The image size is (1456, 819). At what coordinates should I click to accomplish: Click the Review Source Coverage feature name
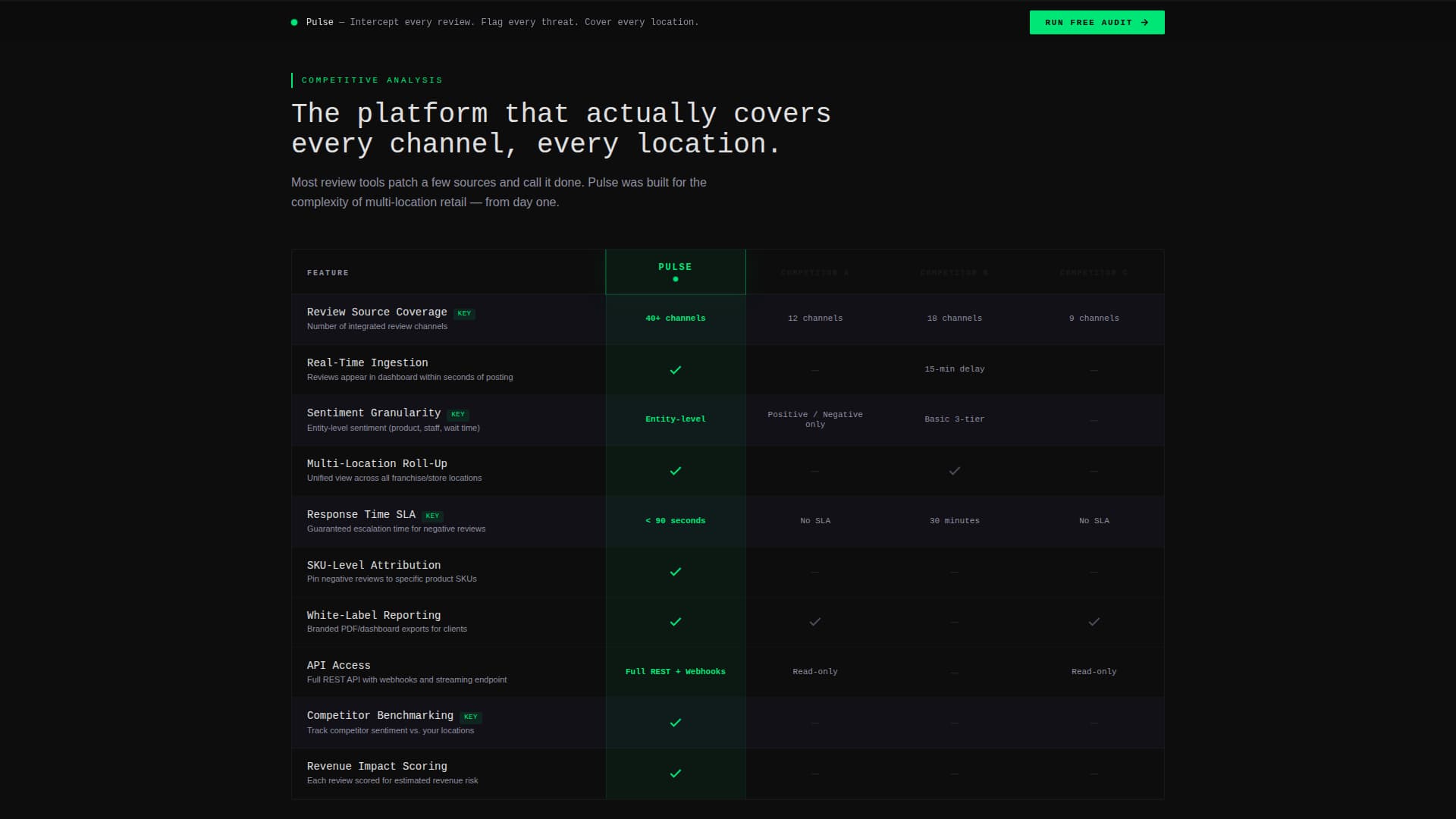click(x=377, y=312)
